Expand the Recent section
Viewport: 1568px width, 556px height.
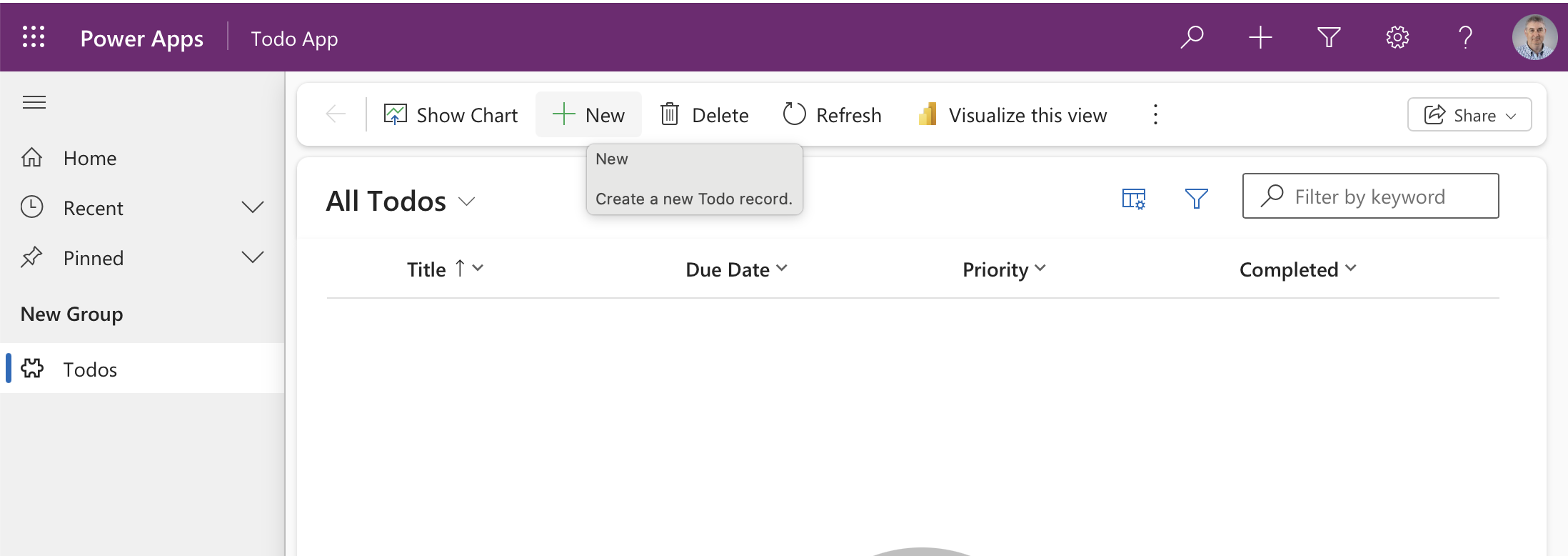click(253, 208)
